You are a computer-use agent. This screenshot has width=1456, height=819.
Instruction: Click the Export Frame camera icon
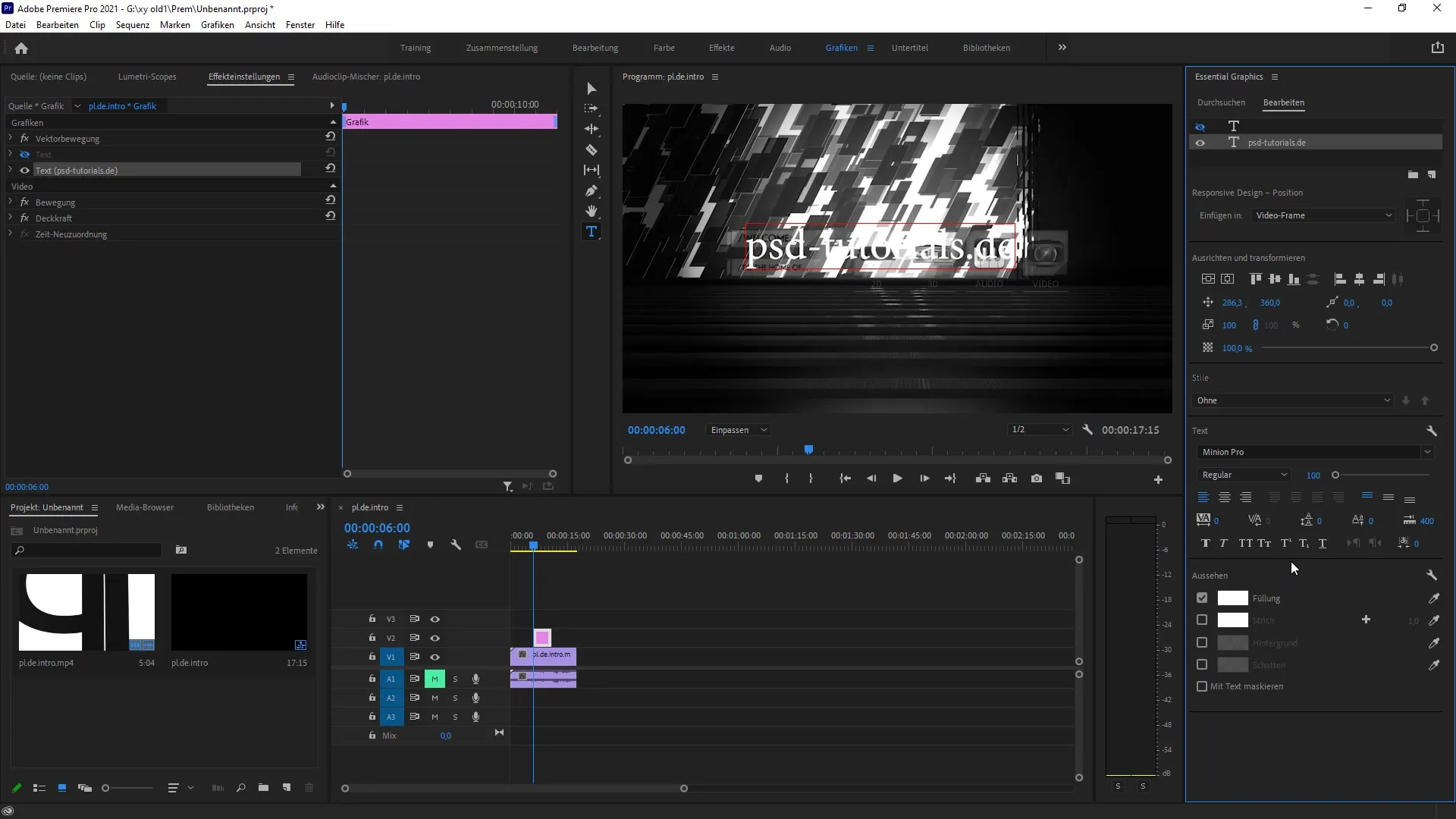1037,479
